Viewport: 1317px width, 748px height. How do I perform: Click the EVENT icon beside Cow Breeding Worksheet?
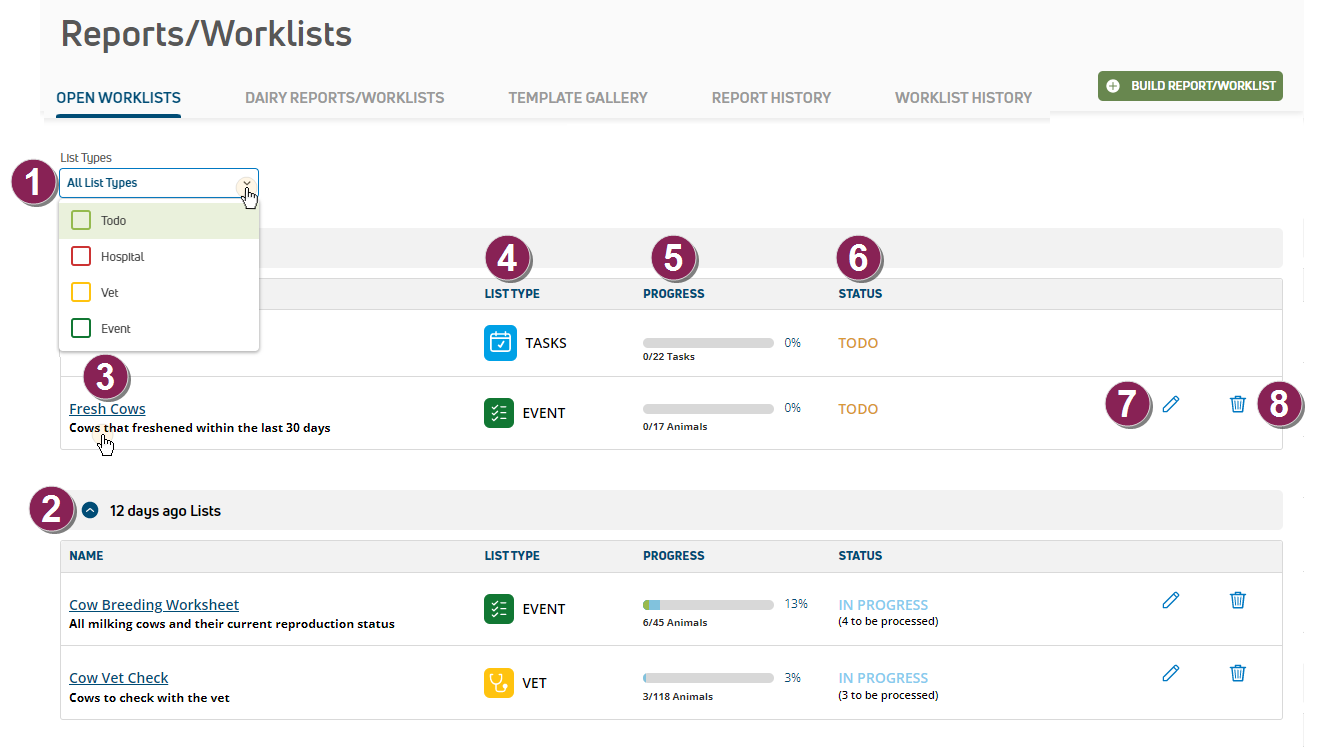[499, 608]
